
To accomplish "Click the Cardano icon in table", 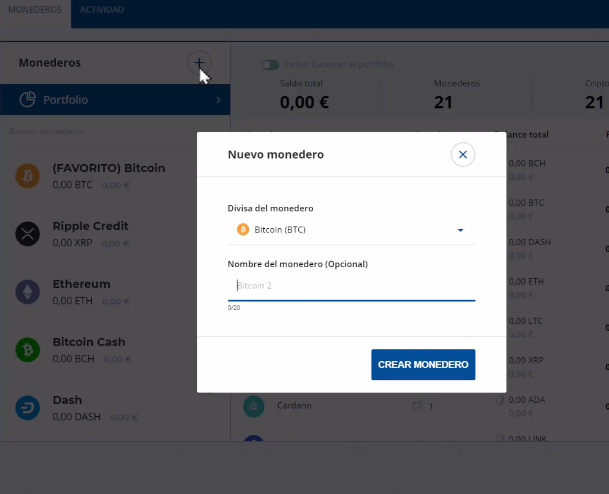I will tap(254, 406).
